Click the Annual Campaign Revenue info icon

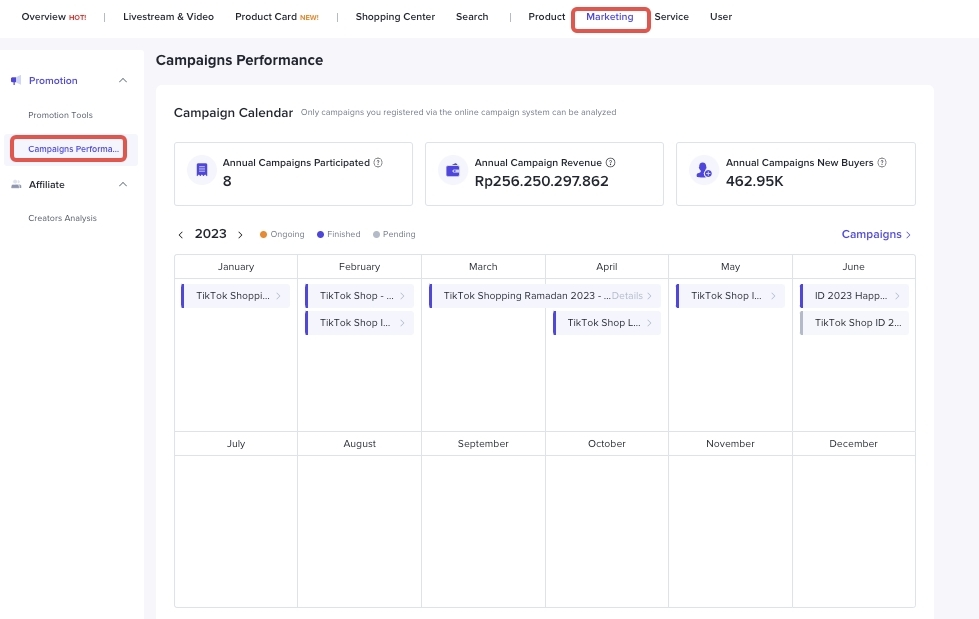610,162
